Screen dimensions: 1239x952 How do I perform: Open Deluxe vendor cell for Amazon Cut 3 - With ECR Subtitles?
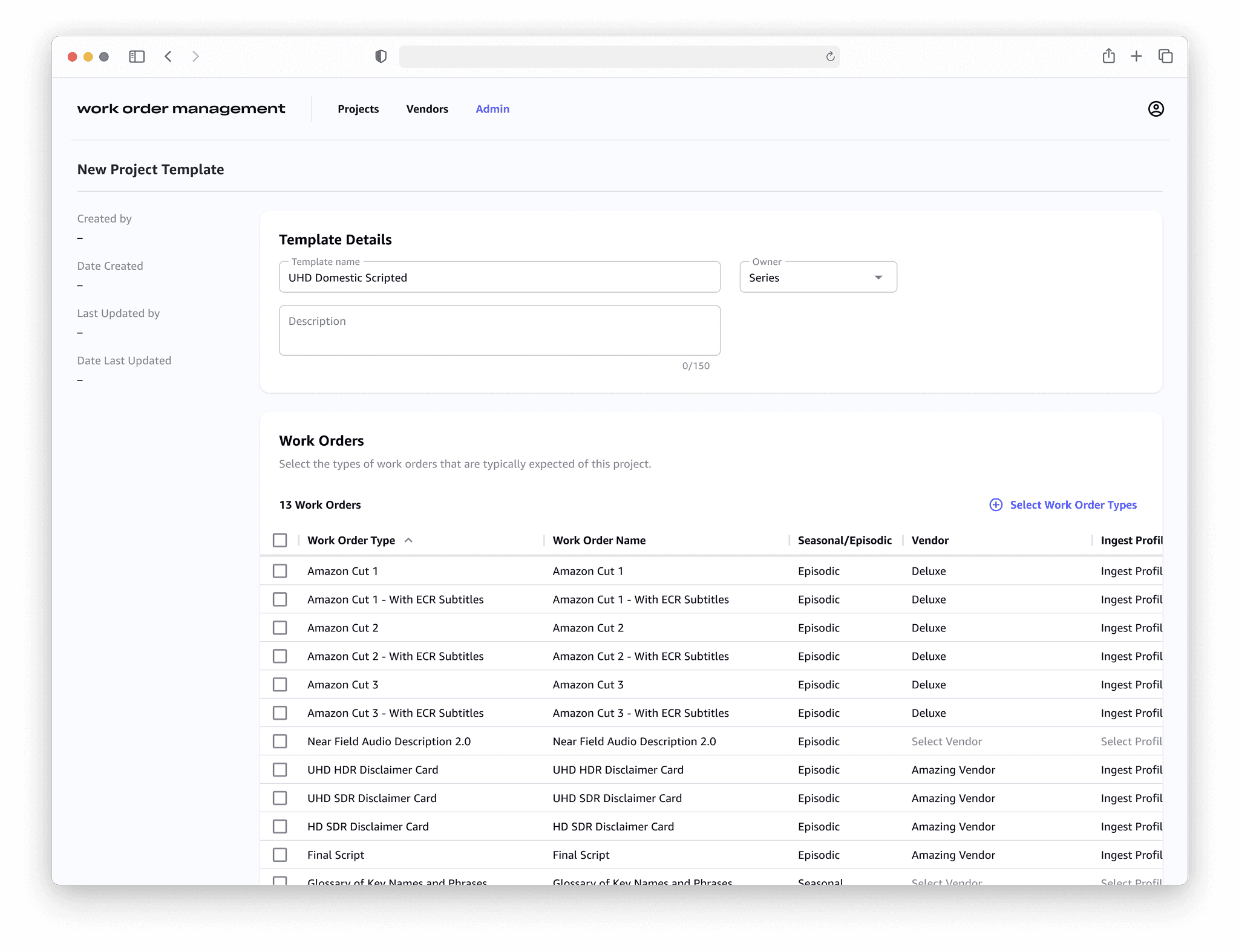tap(929, 713)
